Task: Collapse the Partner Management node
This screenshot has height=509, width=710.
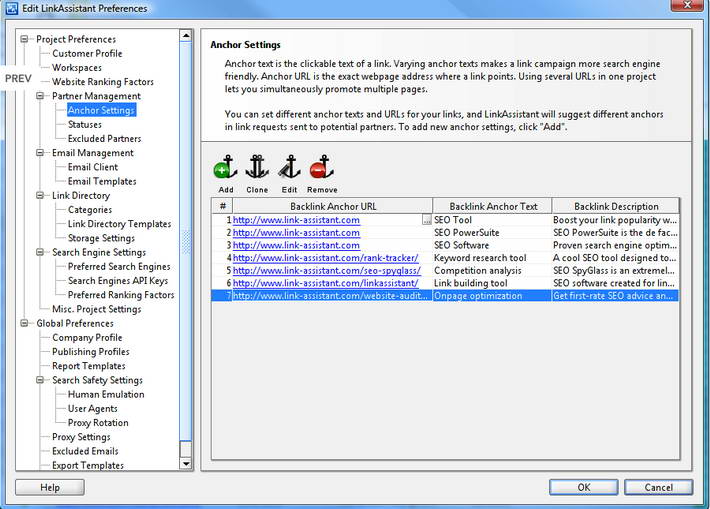Action: 42,96
